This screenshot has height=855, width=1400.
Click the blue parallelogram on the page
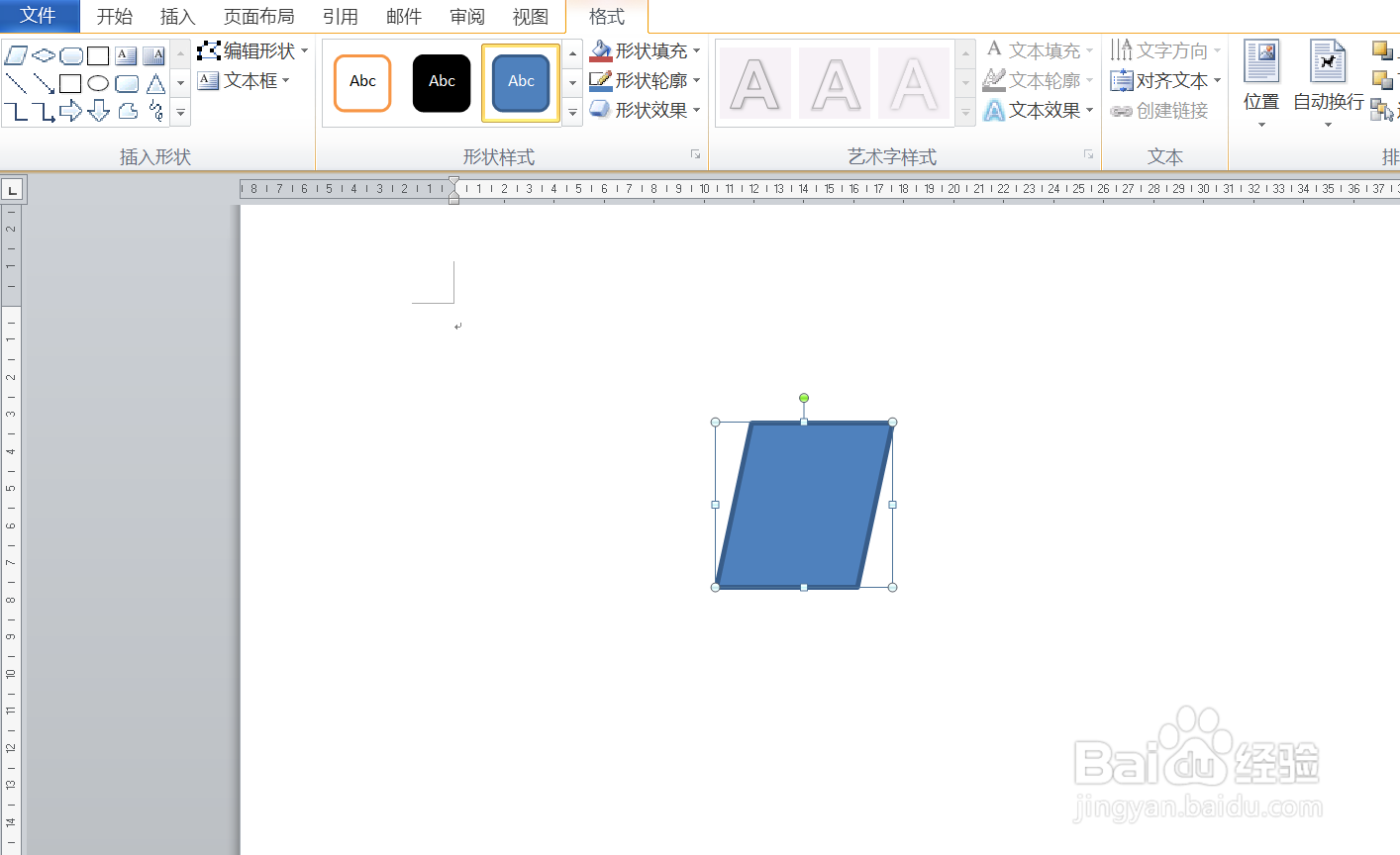point(804,505)
